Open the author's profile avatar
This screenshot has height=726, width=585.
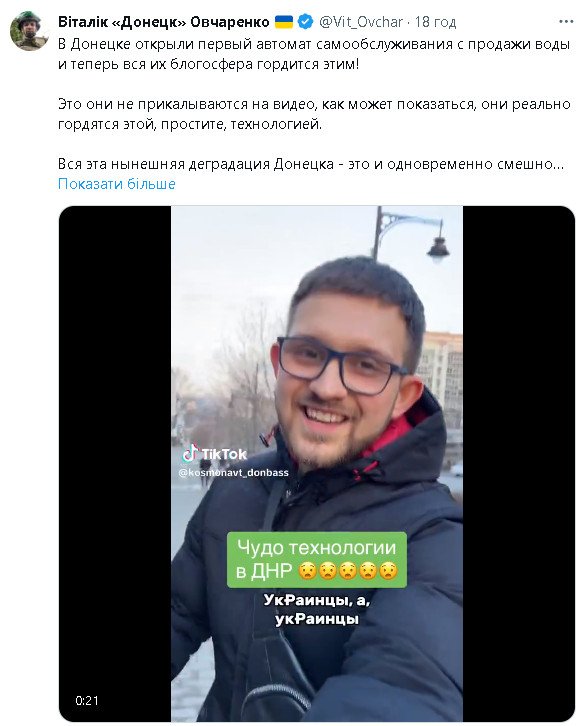coord(30,31)
